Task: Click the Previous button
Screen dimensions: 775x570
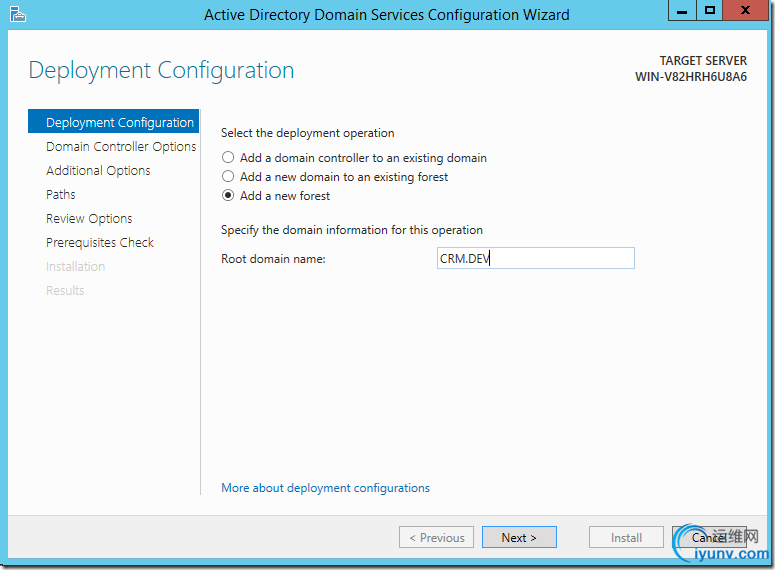Action: click(x=436, y=537)
